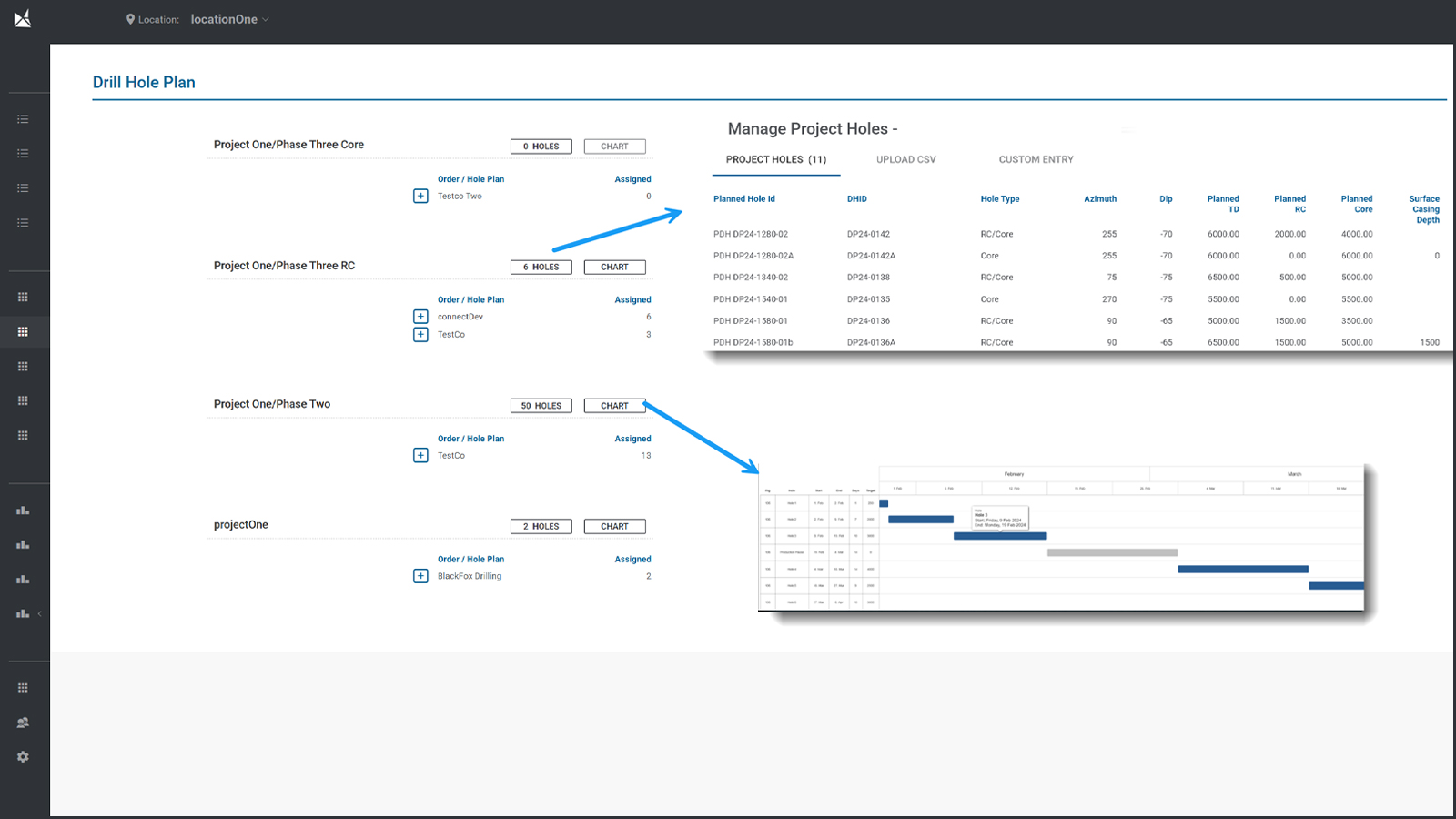Click the gray Production Pause bar in Gantt chart
Screen dimensions: 1456x819
point(1112,552)
